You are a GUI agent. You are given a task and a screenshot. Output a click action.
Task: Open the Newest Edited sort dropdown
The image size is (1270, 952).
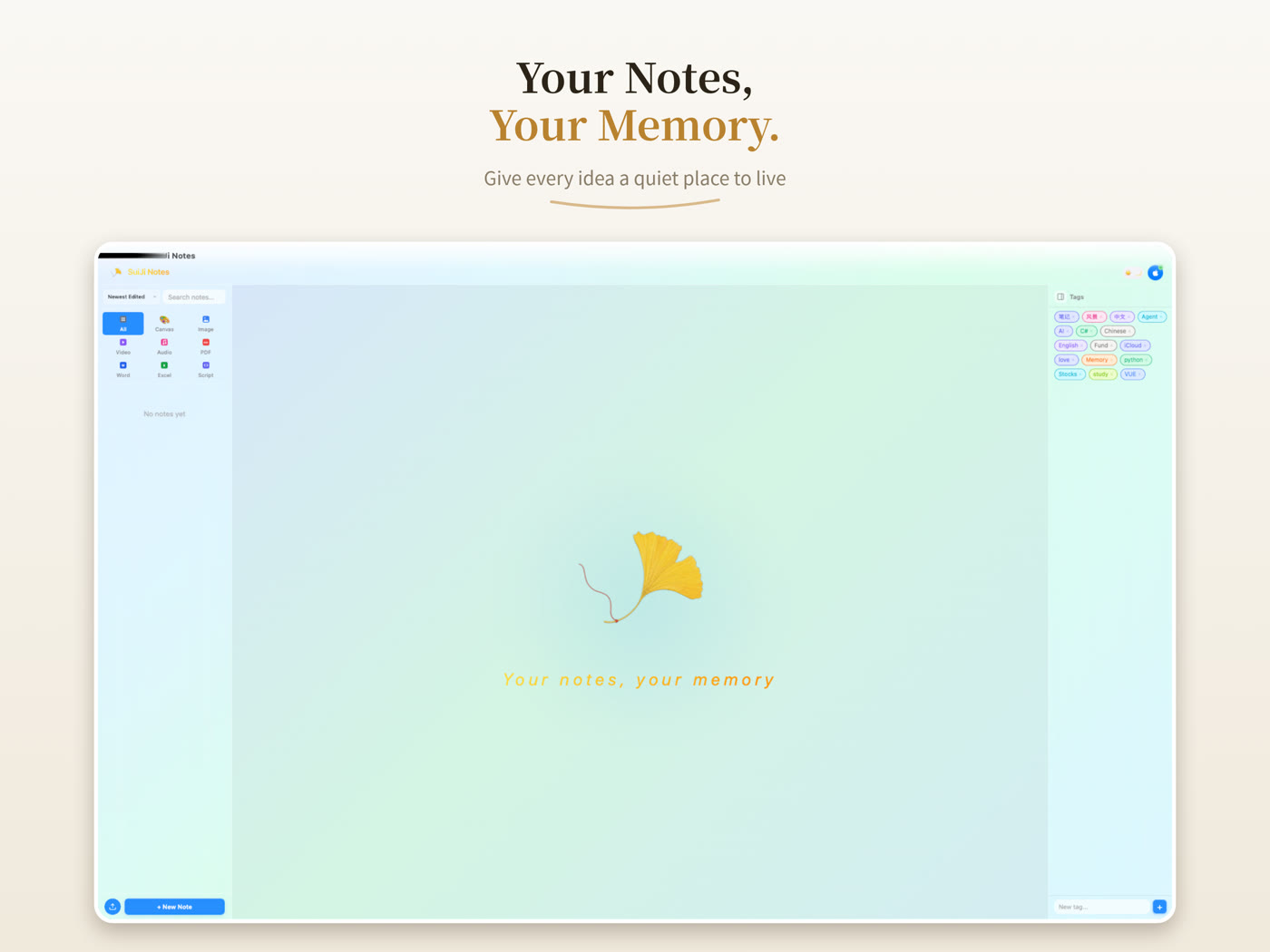(x=132, y=296)
